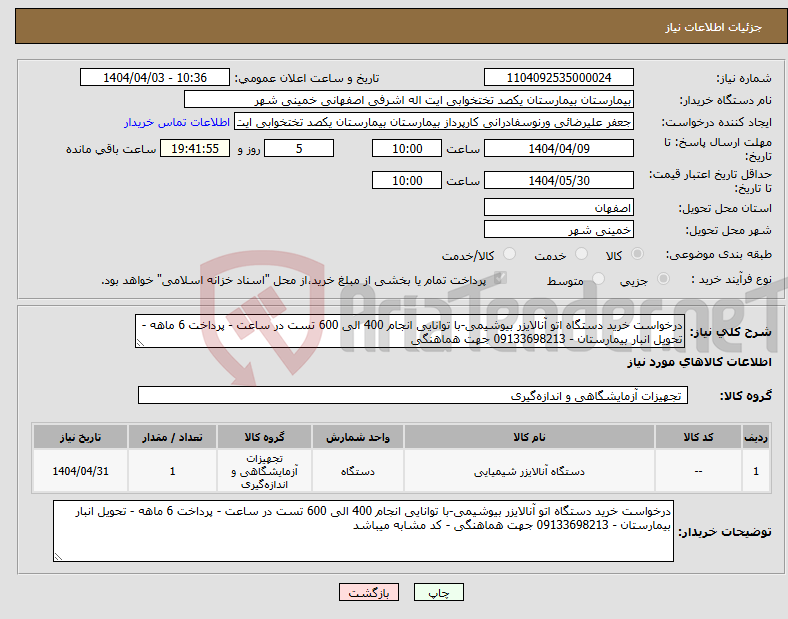Click the بازگشت (back) button

(369, 592)
